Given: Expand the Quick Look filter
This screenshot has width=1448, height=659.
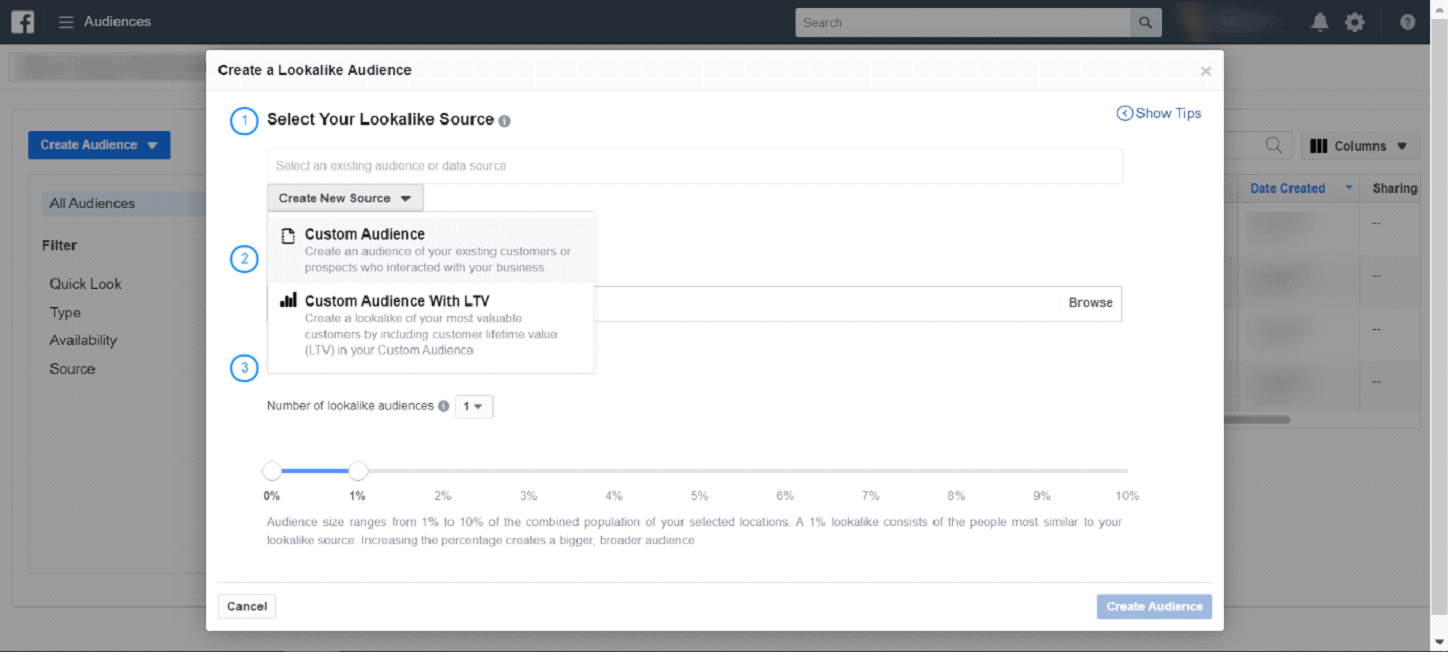Looking at the screenshot, I should (85, 284).
